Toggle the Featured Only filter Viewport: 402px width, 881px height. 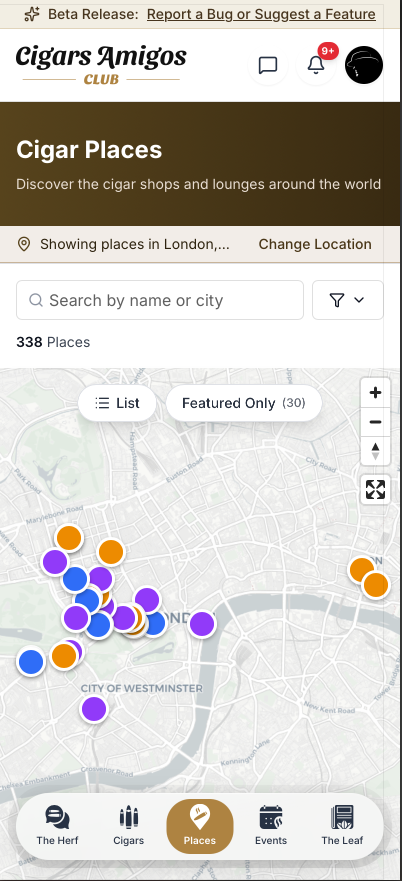click(243, 403)
